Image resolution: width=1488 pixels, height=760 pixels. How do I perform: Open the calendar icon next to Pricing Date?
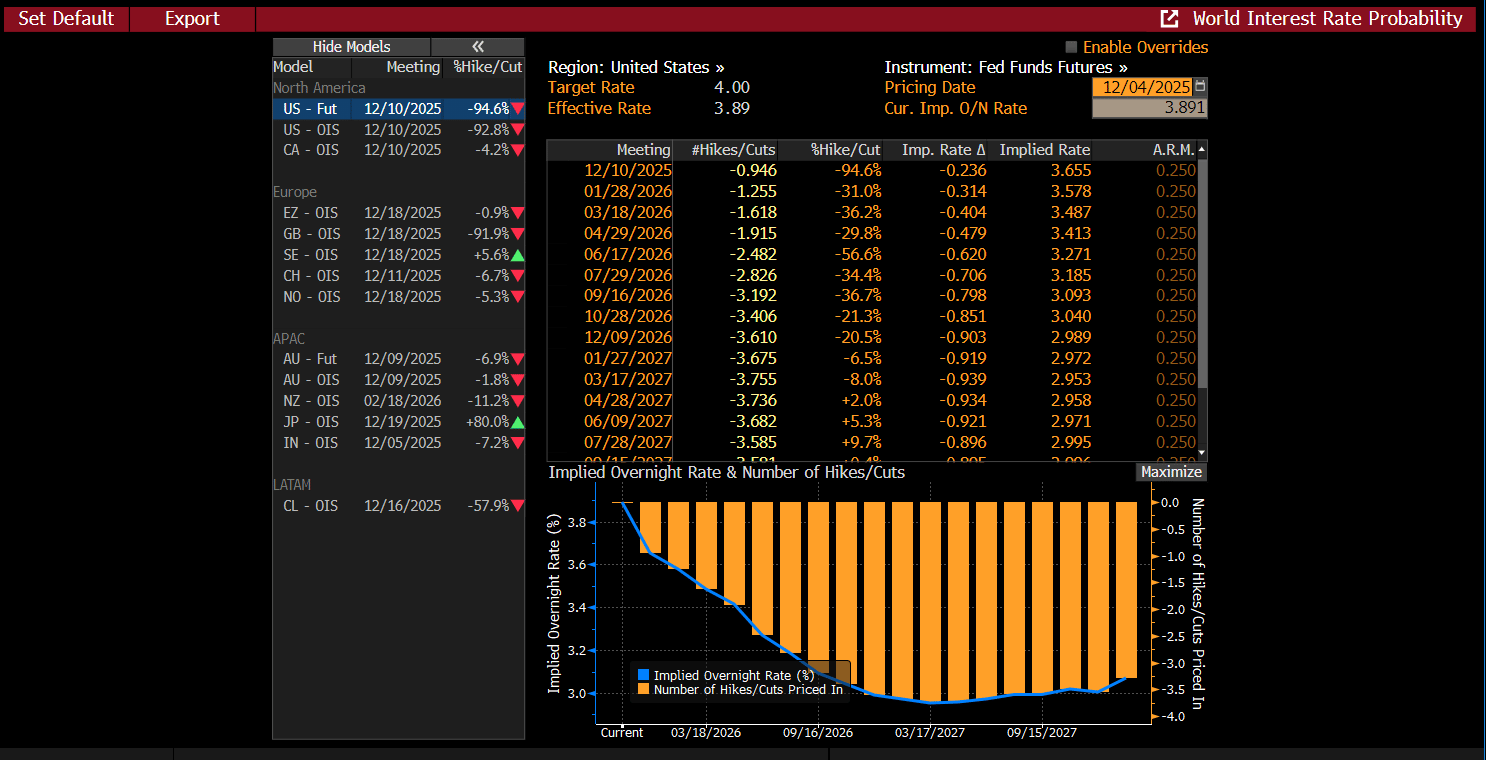tap(1200, 87)
